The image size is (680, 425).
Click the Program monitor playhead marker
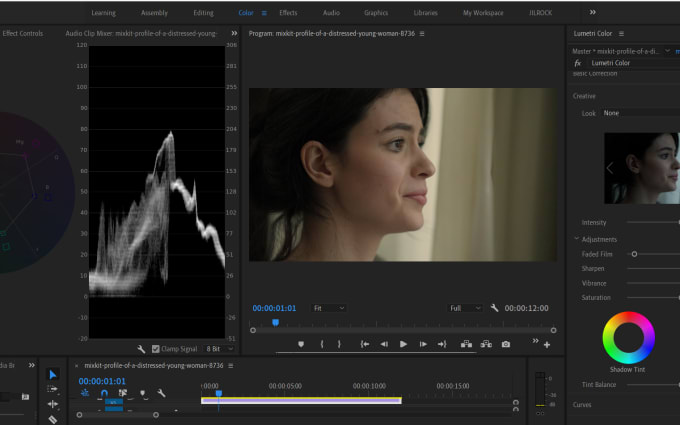pos(275,323)
